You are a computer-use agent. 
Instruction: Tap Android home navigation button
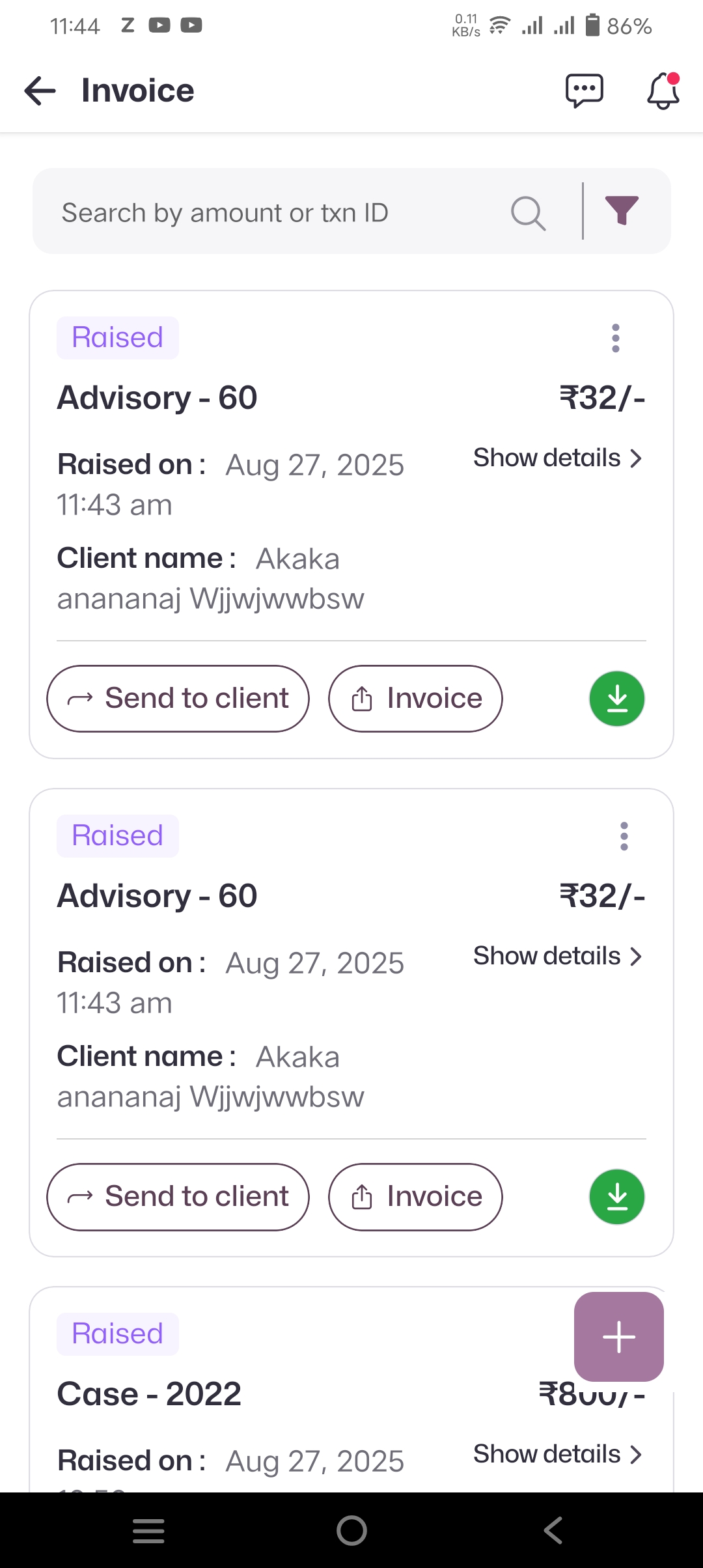(351, 1530)
